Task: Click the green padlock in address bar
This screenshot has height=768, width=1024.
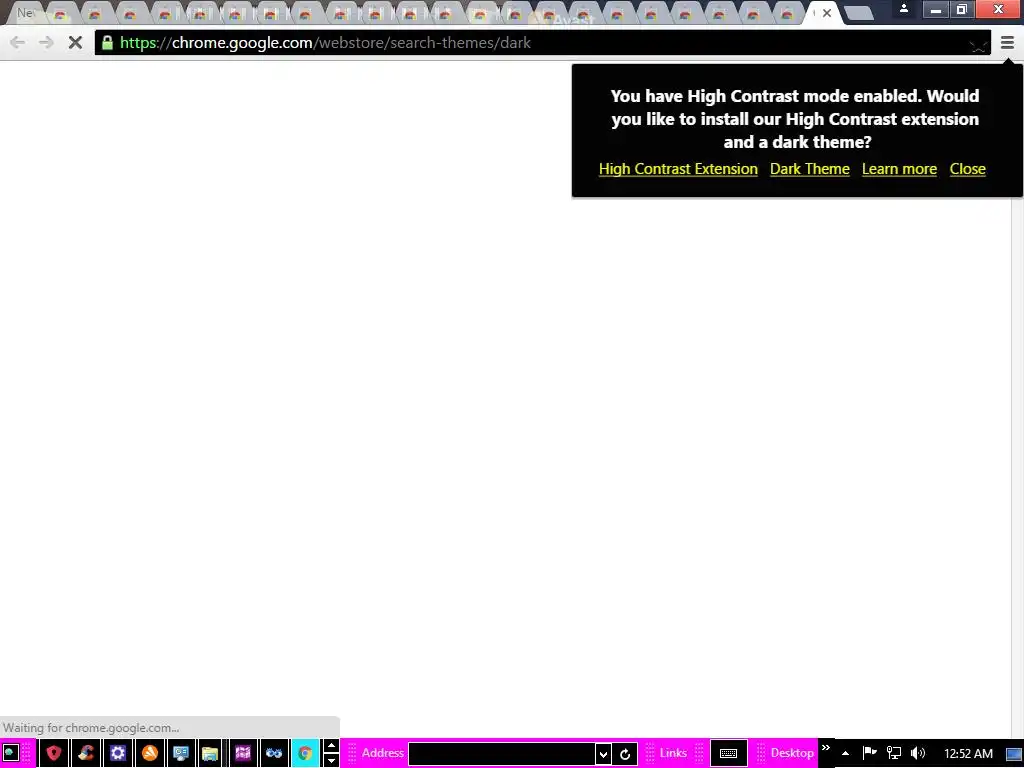Action: 107,43
